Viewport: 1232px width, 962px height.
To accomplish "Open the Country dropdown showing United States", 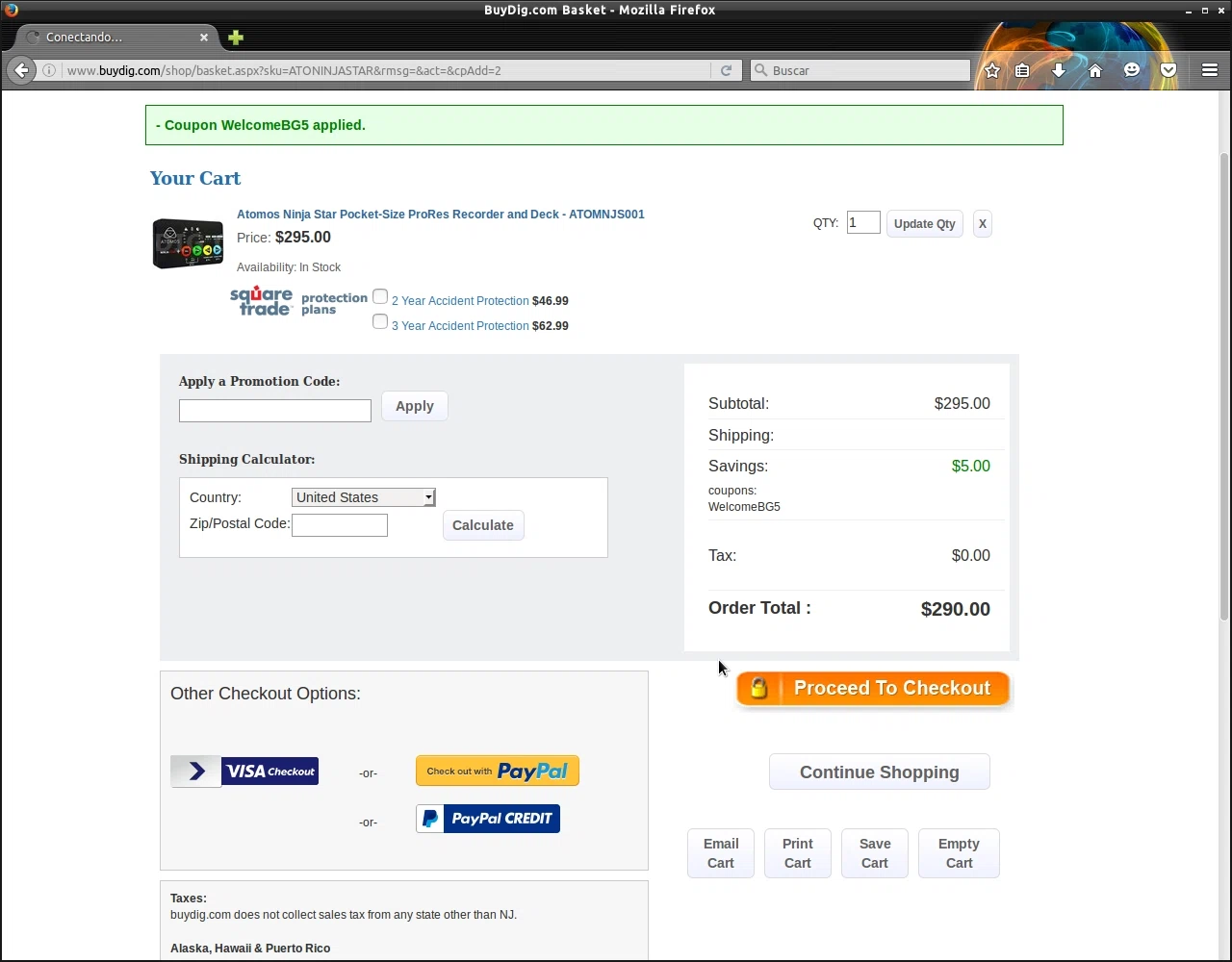I will (363, 497).
